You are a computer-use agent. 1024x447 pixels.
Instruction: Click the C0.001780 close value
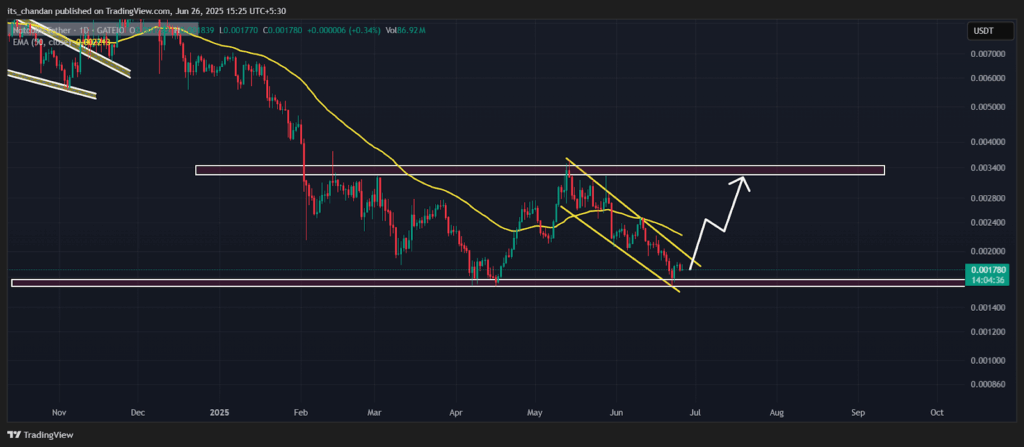coord(285,30)
